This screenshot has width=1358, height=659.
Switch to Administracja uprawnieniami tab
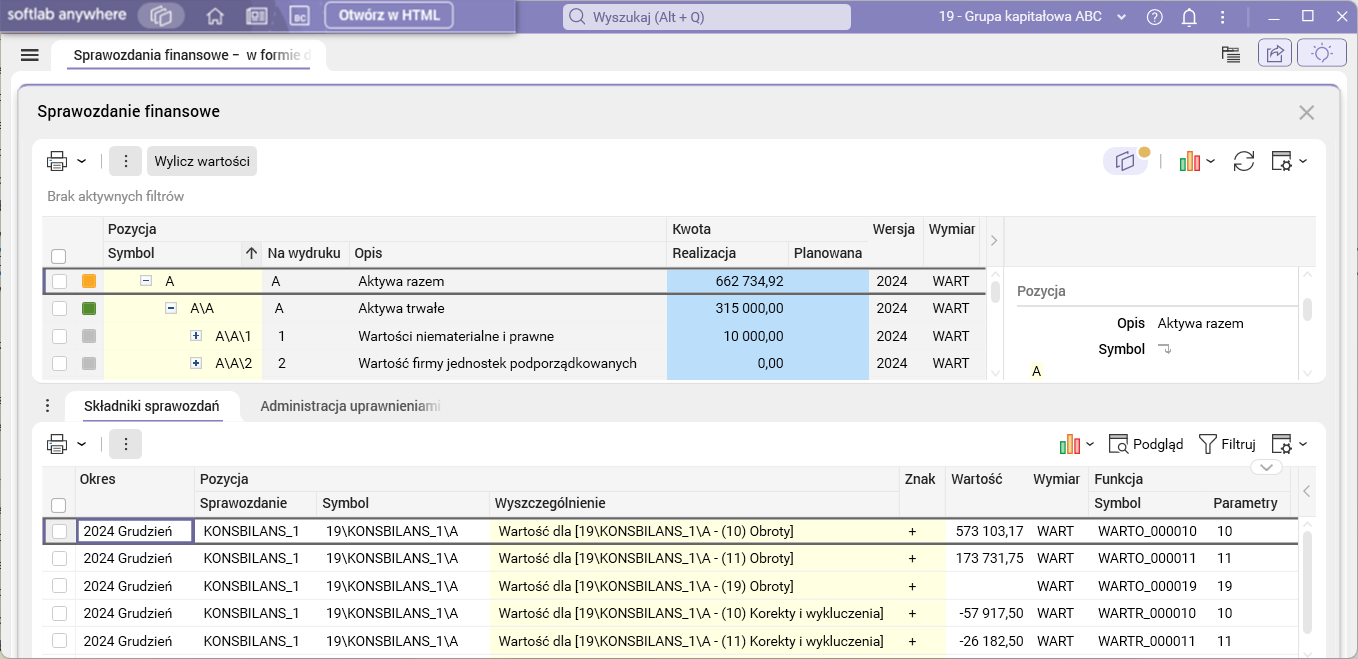pyautogui.click(x=350, y=406)
